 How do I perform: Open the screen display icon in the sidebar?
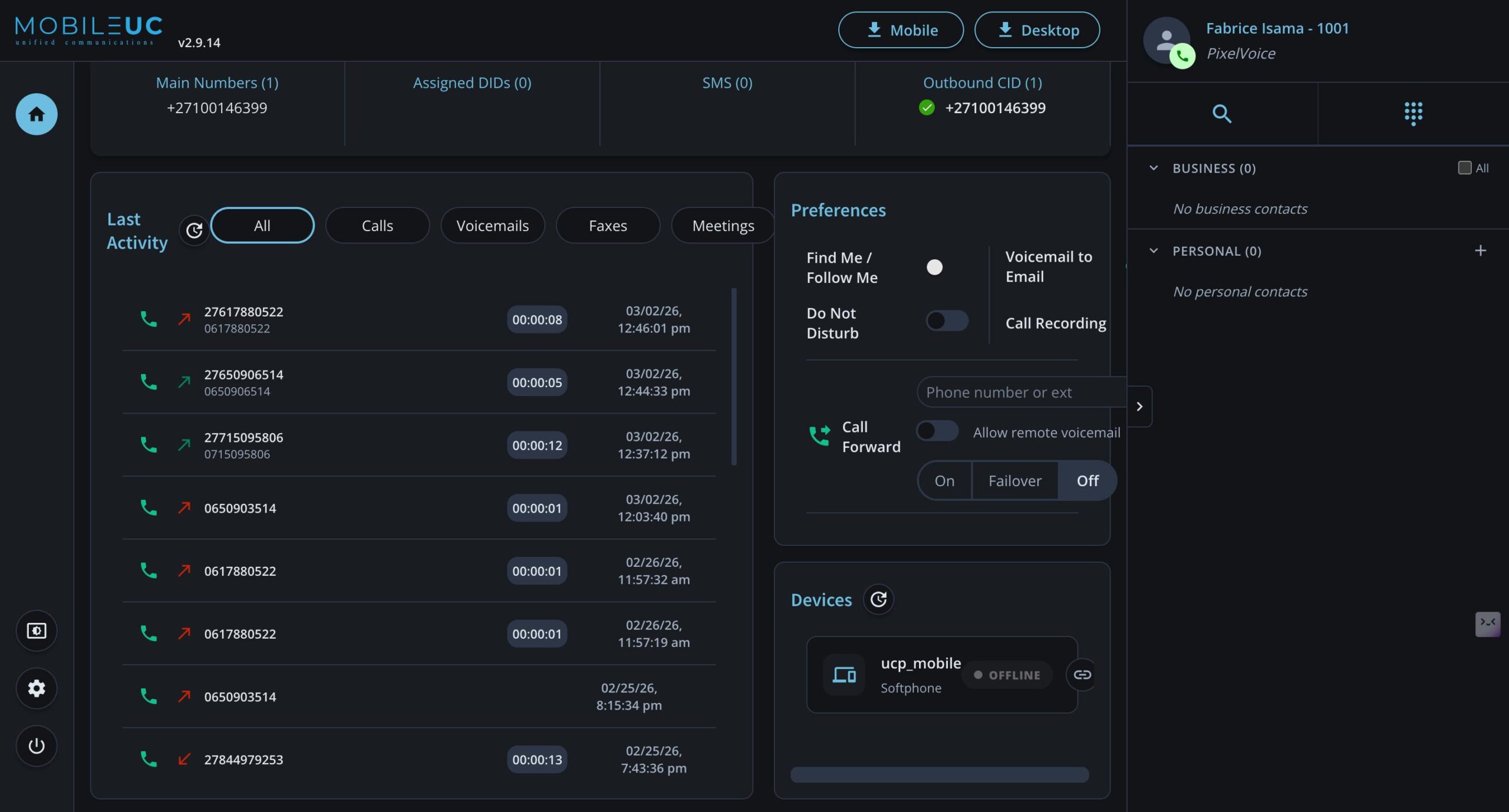37,631
